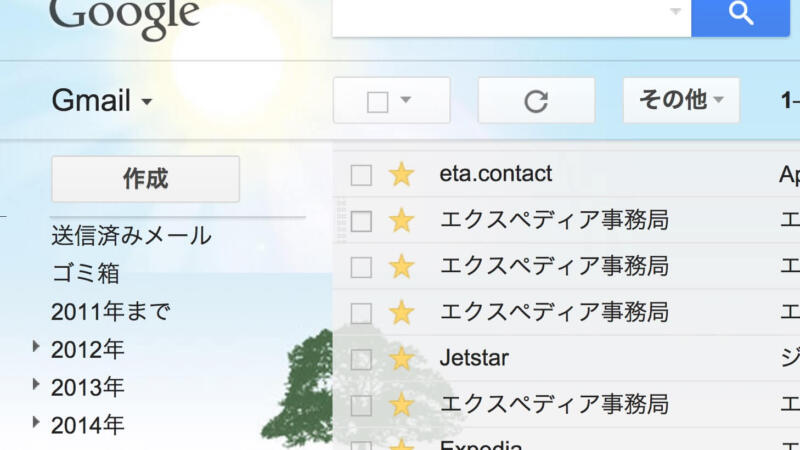This screenshot has width=800, height=450.
Task: Expand the 2012年 label tree arrow
Action: coord(36,347)
